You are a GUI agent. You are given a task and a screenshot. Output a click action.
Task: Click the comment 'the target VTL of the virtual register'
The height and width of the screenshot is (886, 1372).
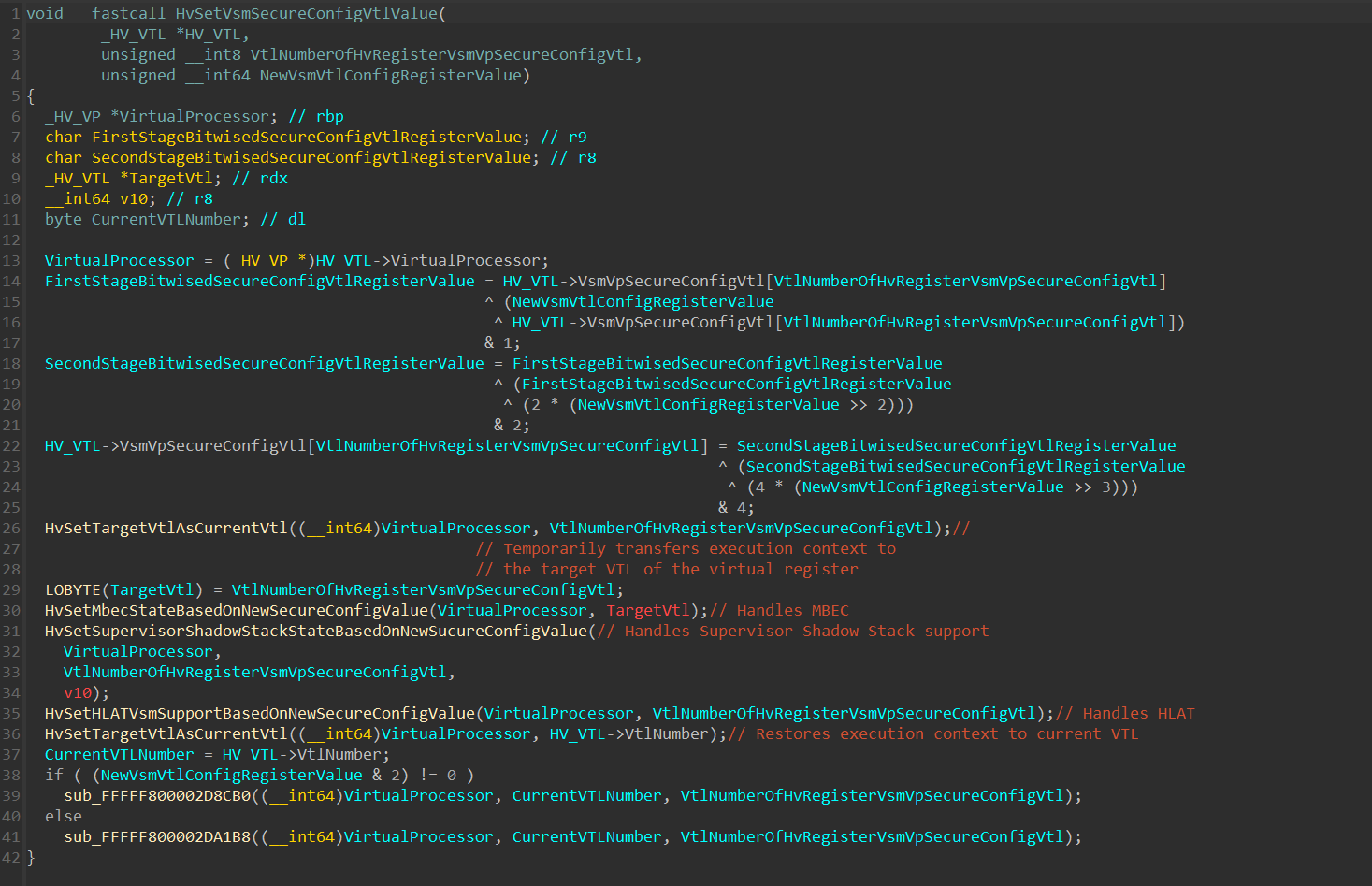click(666, 569)
